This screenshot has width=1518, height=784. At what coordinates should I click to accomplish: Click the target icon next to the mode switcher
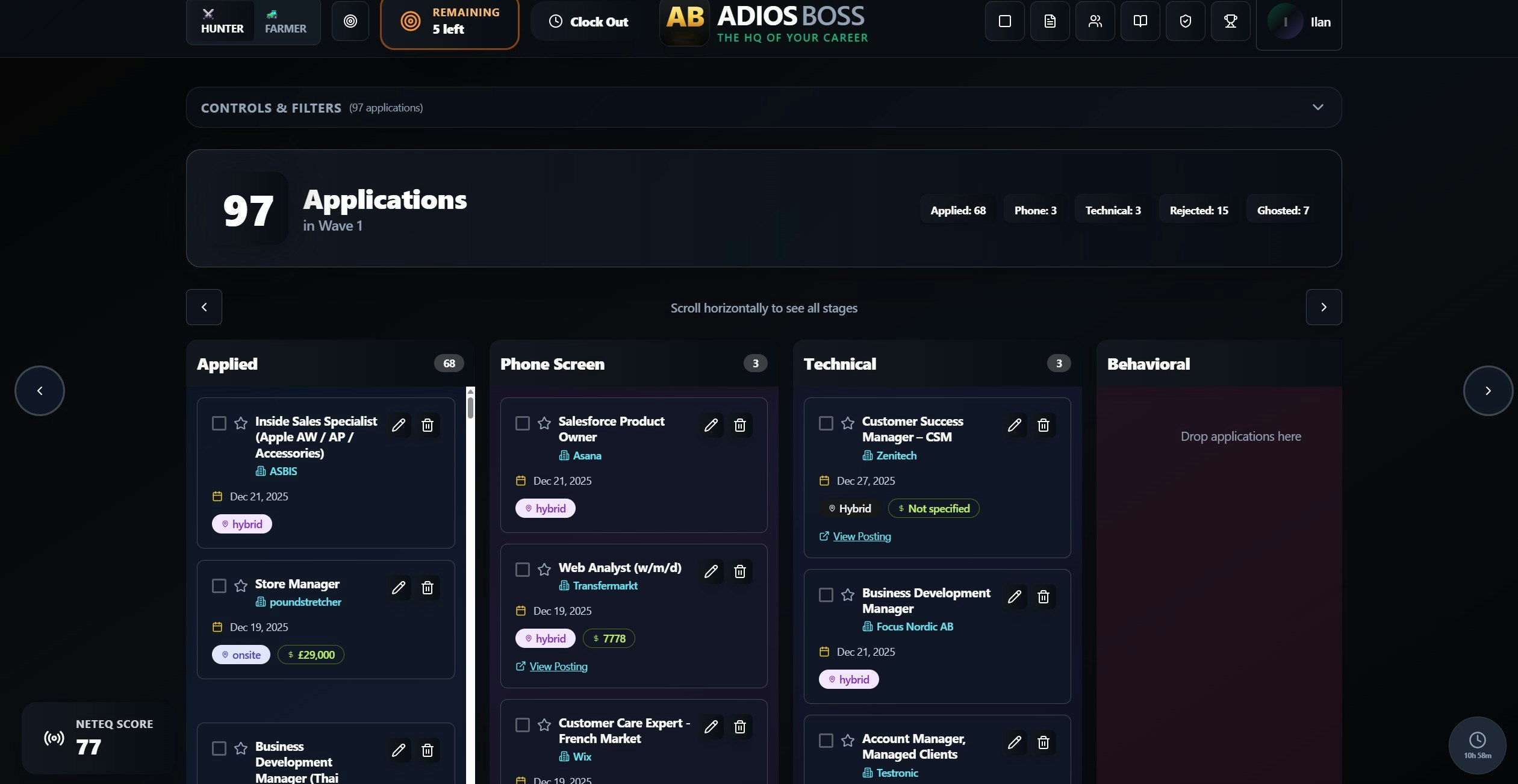pyautogui.click(x=350, y=21)
